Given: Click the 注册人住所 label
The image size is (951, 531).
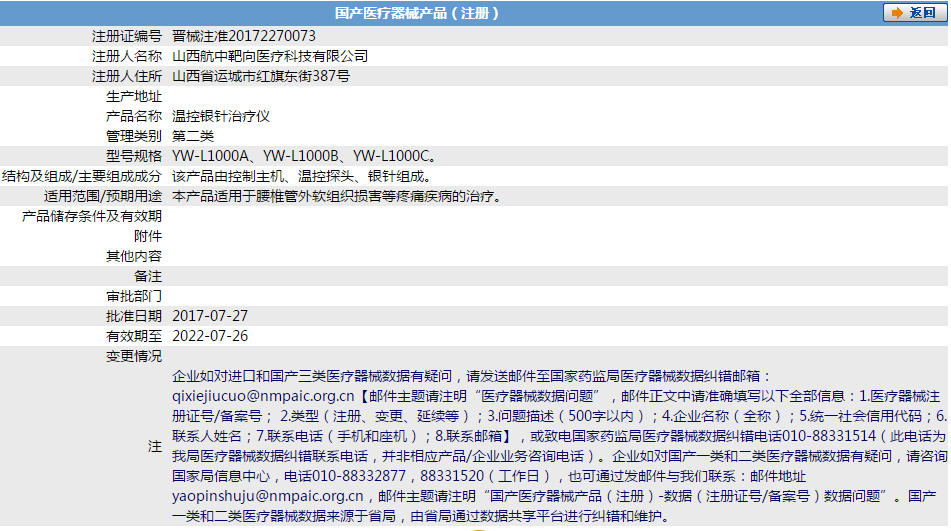Looking at the screenshot, I should pos(127,76).
